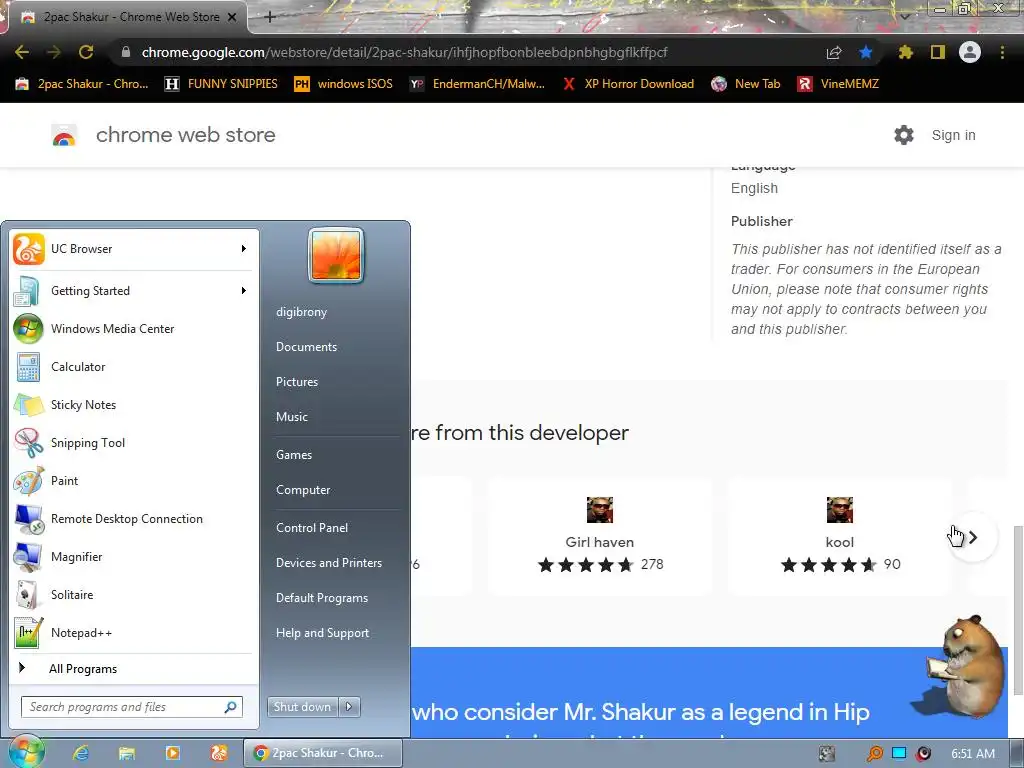
Task: Open Notepad++ from Start menu
Action: [133, 632]
